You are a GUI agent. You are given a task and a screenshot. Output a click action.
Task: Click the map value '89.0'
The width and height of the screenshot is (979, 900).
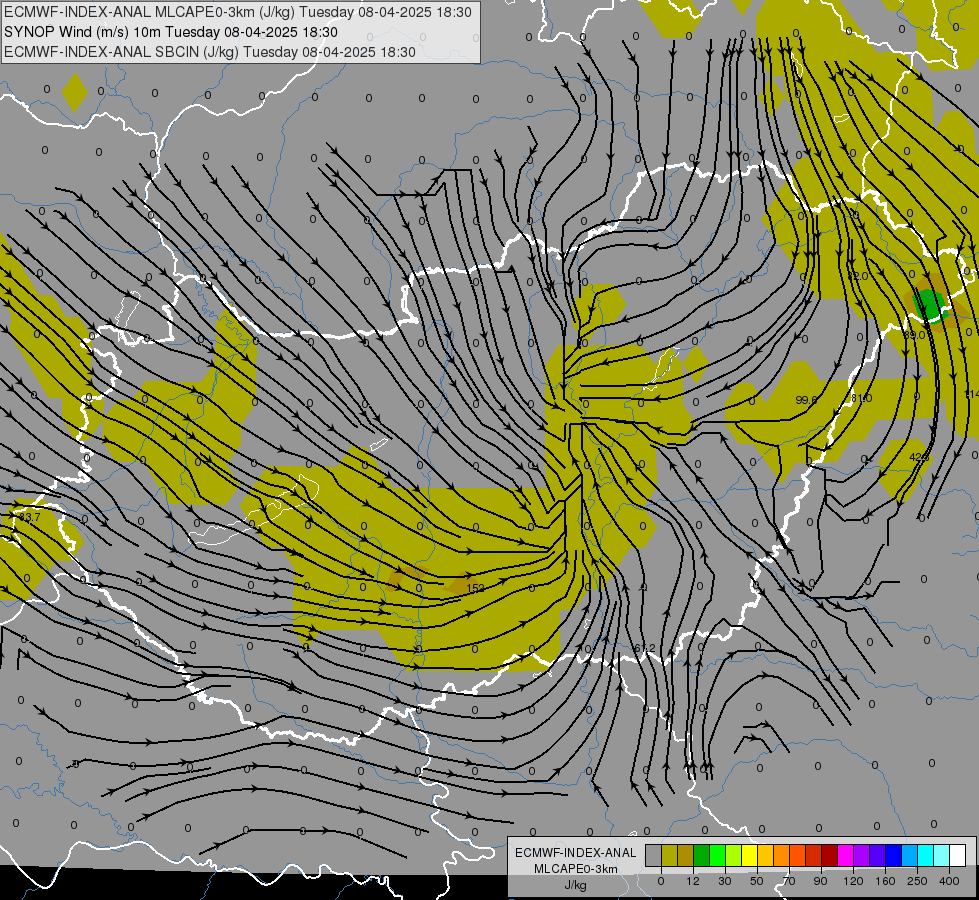click(915, 335)
